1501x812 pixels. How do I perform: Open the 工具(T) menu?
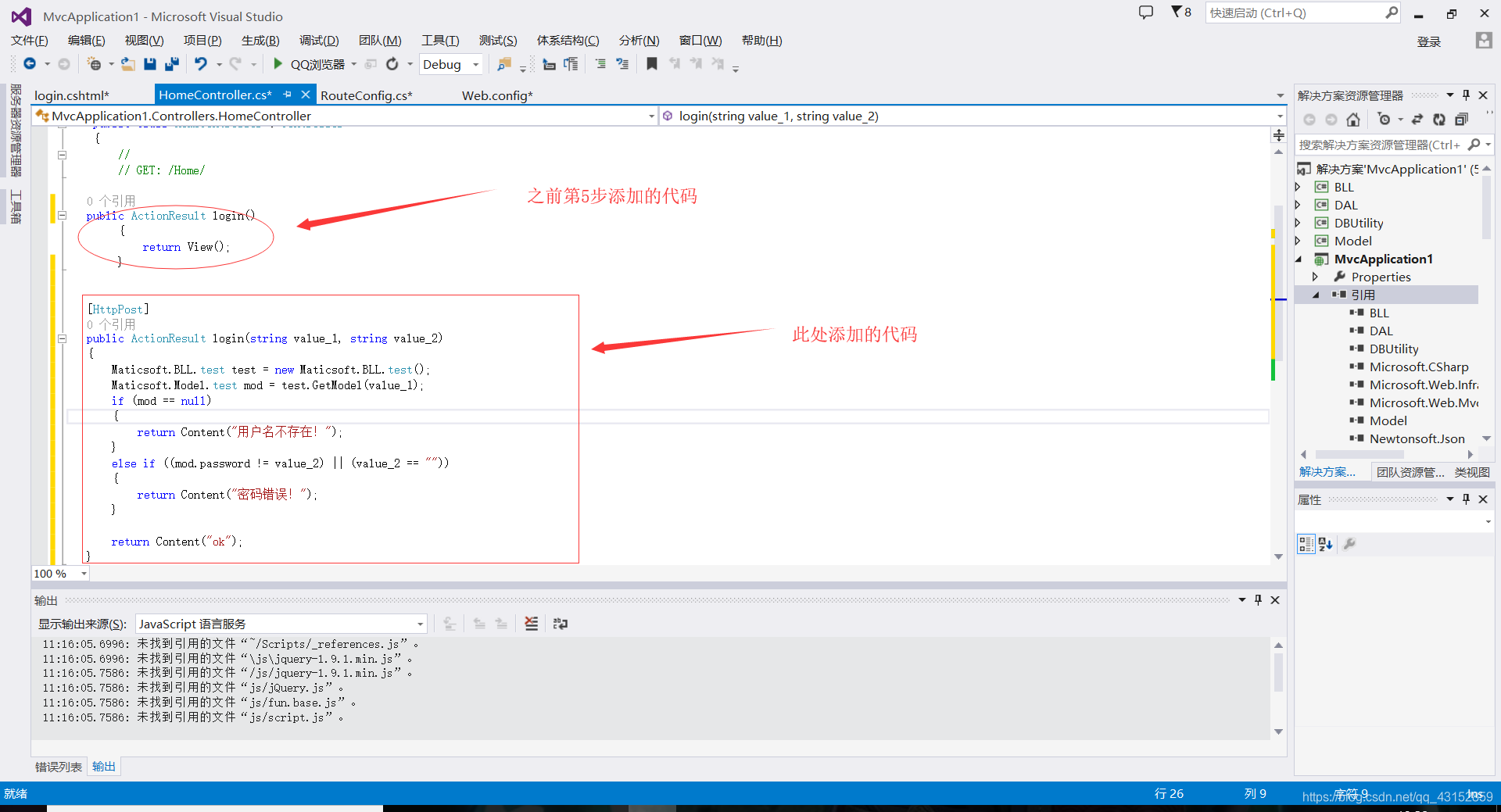440,40
